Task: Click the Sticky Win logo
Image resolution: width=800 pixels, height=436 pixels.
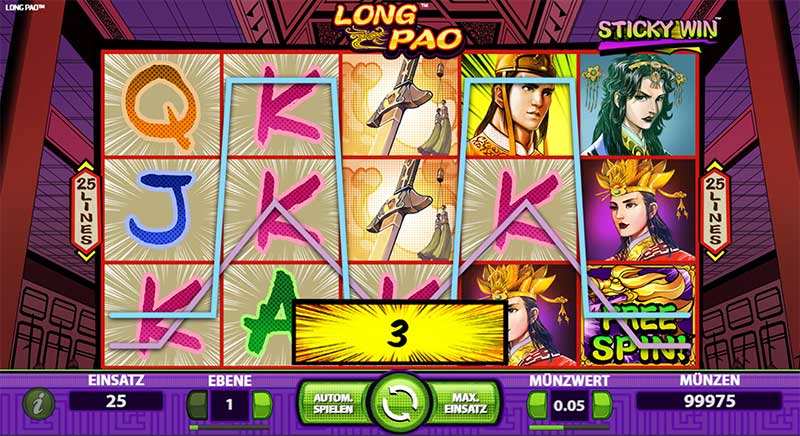Action: coord(658,32)
